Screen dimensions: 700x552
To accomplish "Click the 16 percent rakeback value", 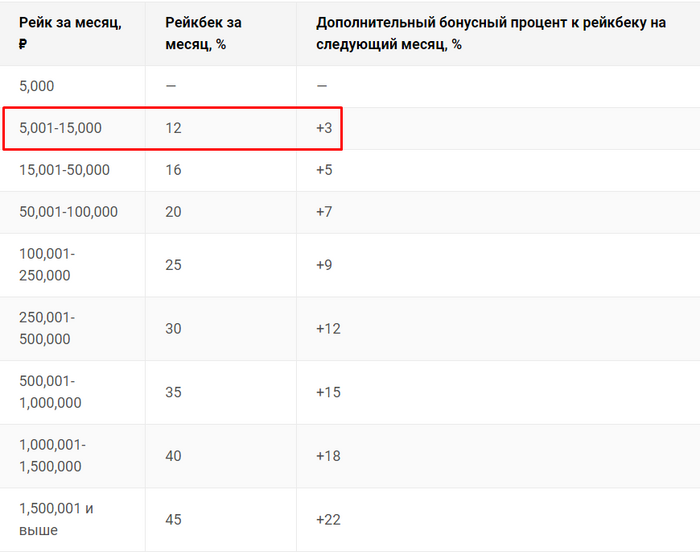I will pyautogui.click(x=174, y=170).
